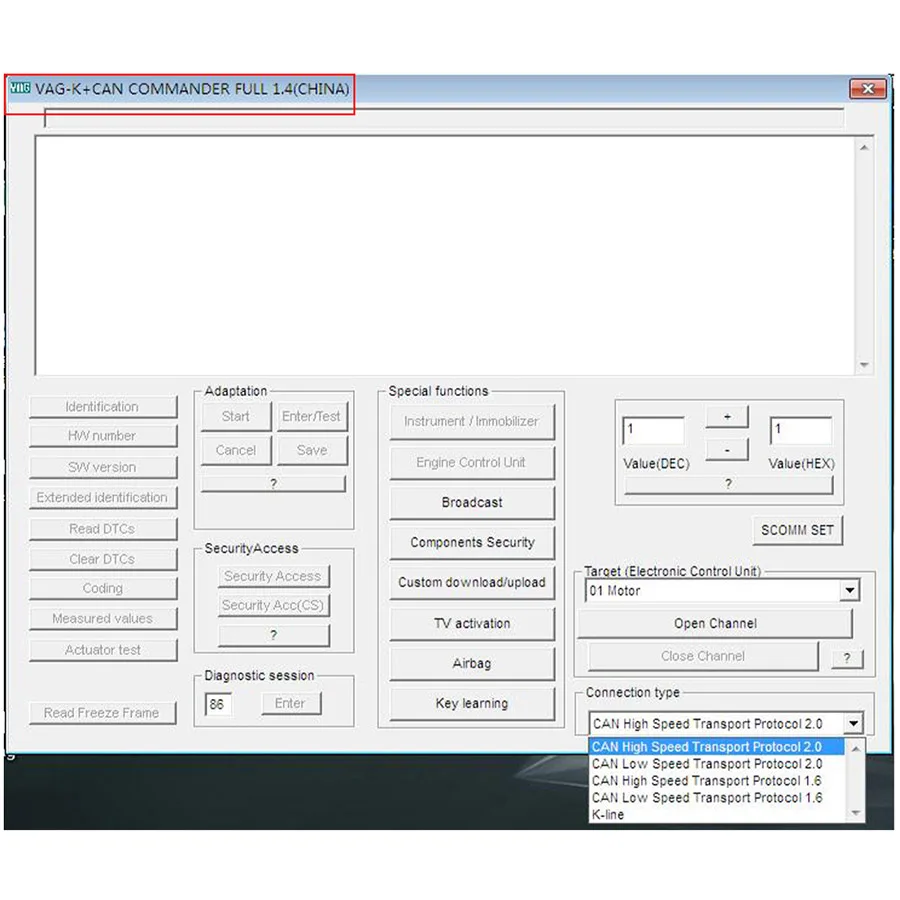Image resolution: width=900 pixels, height=900 pixels.
Task: Select CAN Low Speed Transport Protocol 1.6
Action: (x=716, y=798)
